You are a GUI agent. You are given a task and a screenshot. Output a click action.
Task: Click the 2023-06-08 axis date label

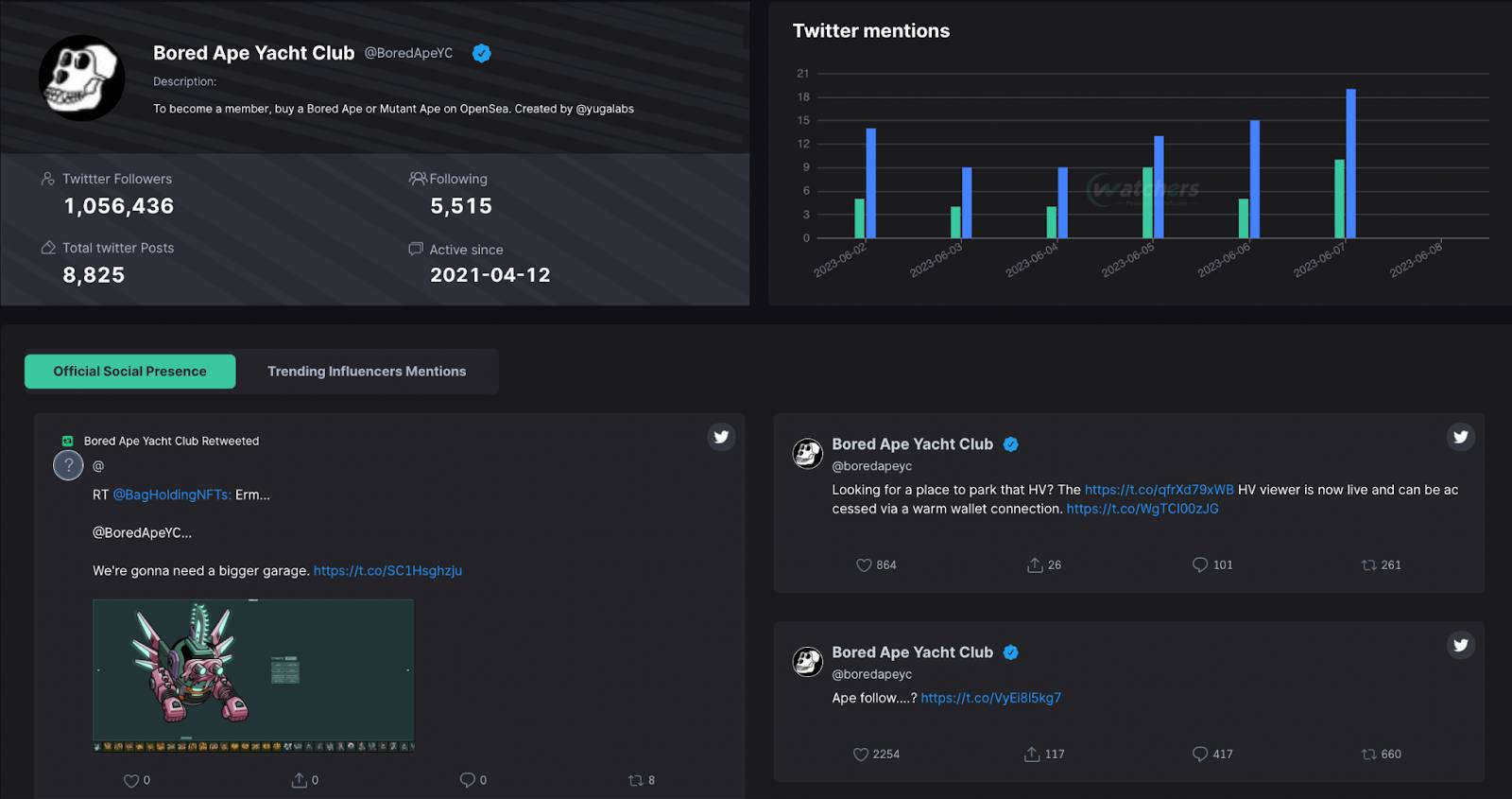tap(1416, 260)
